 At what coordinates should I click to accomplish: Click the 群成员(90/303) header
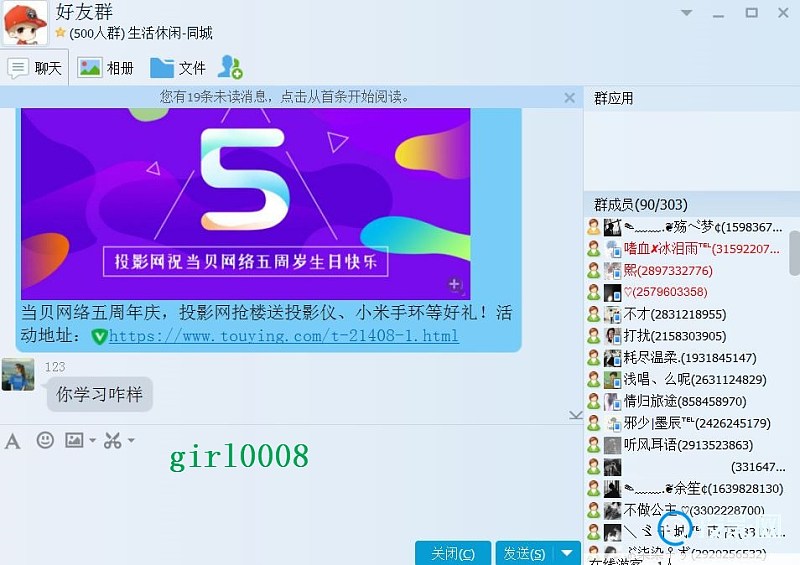641,205
